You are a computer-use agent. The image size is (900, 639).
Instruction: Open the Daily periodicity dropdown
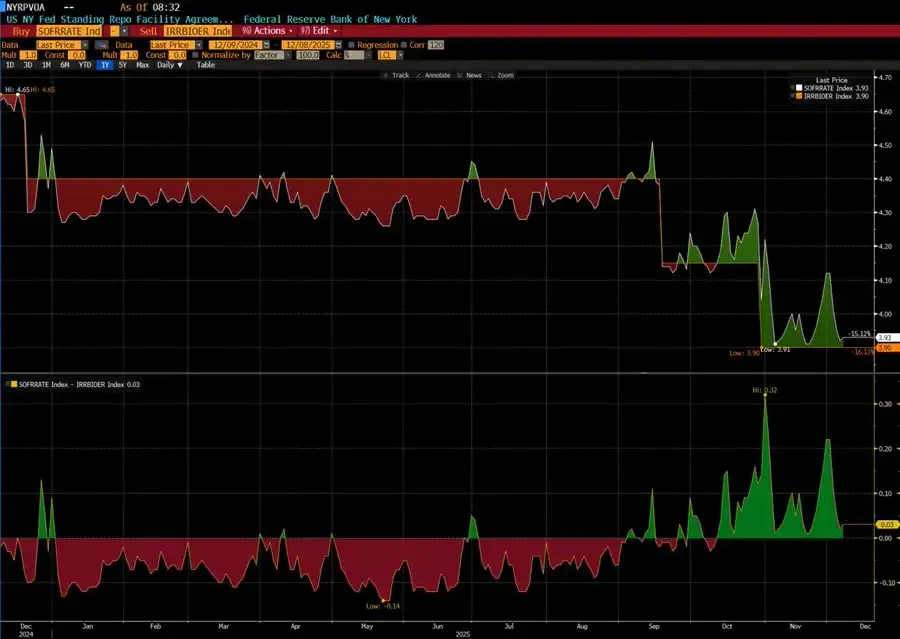click(x=170, y=64)
